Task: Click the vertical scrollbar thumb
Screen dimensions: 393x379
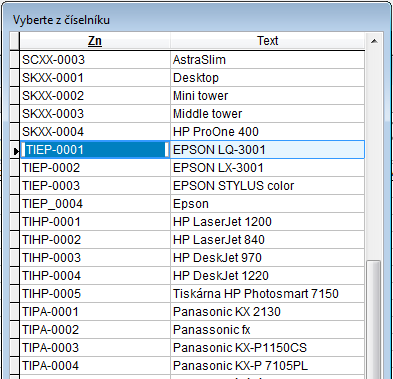Action: [373, 319]
